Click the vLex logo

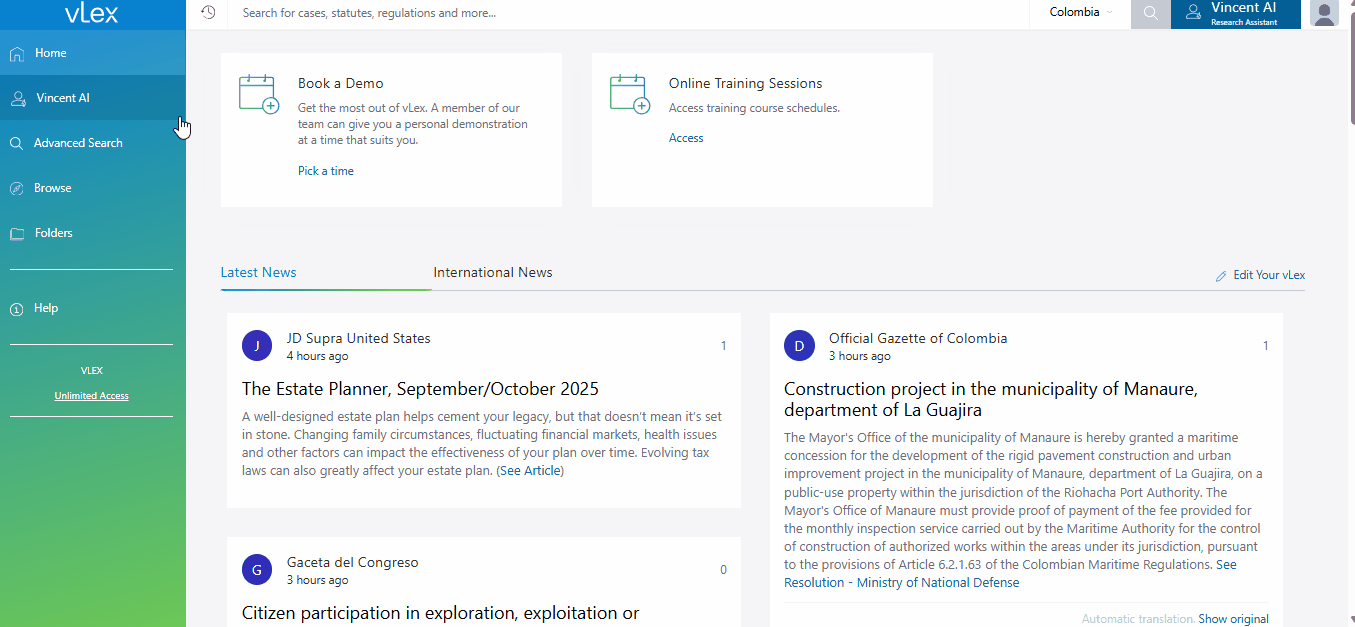91,13
